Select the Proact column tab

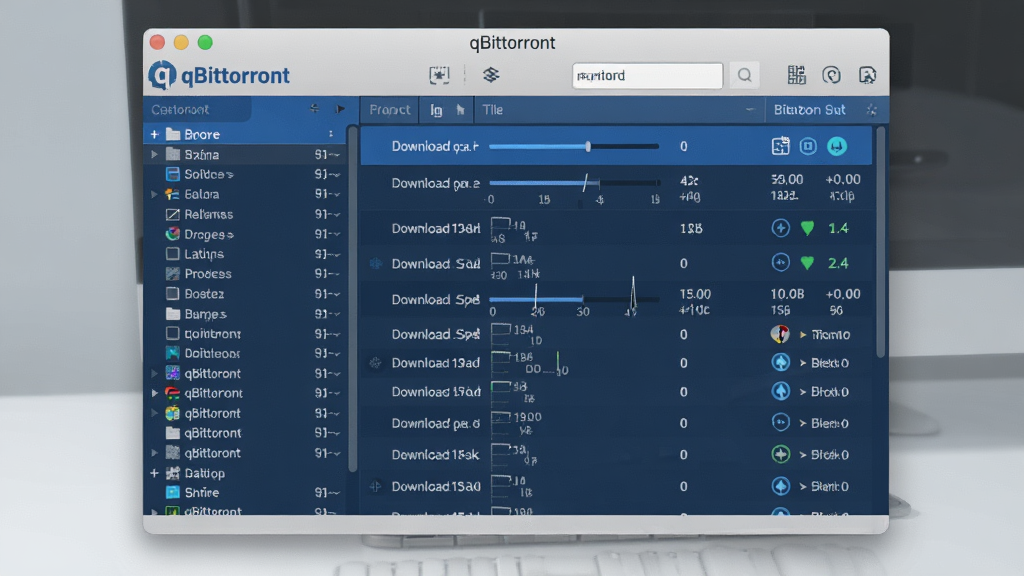coord(389,110)
